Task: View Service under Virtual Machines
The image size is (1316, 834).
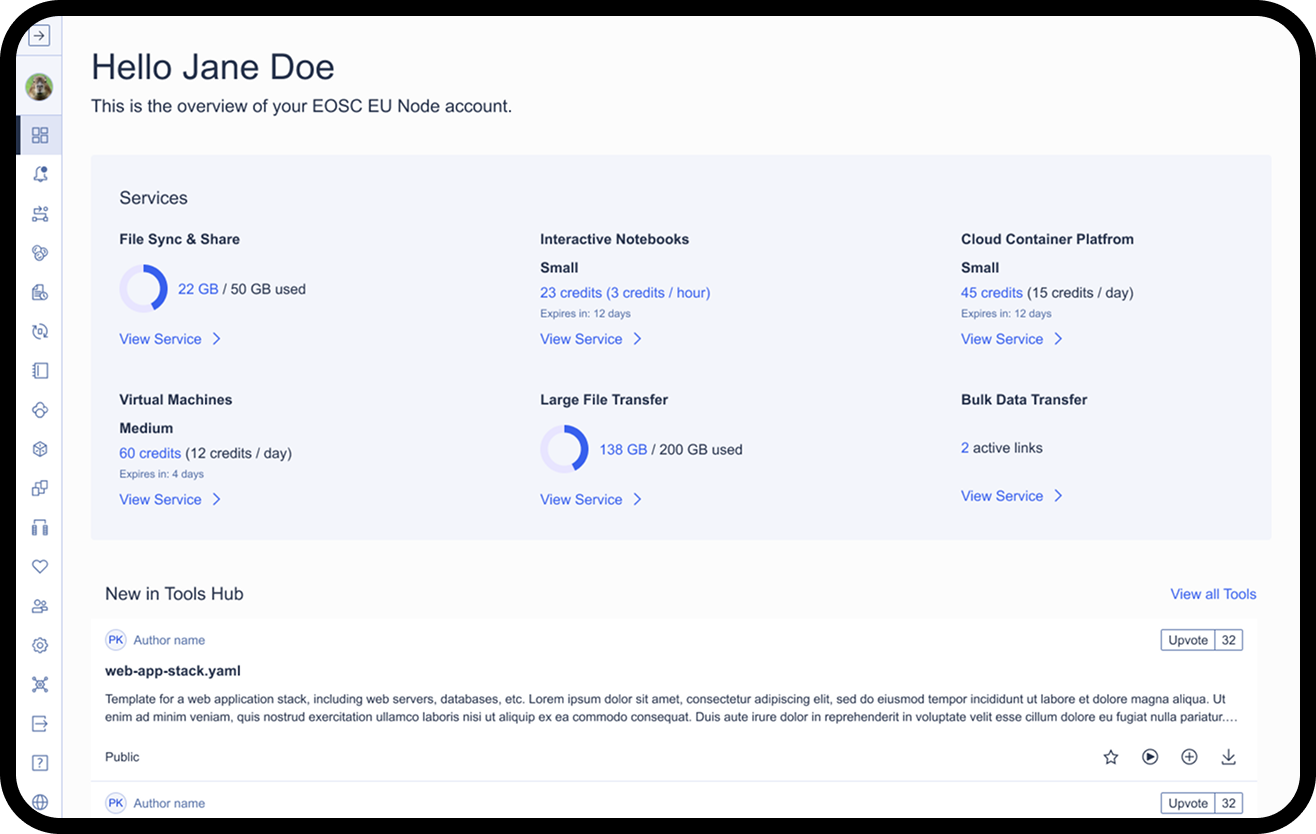Action: point(170,499)
